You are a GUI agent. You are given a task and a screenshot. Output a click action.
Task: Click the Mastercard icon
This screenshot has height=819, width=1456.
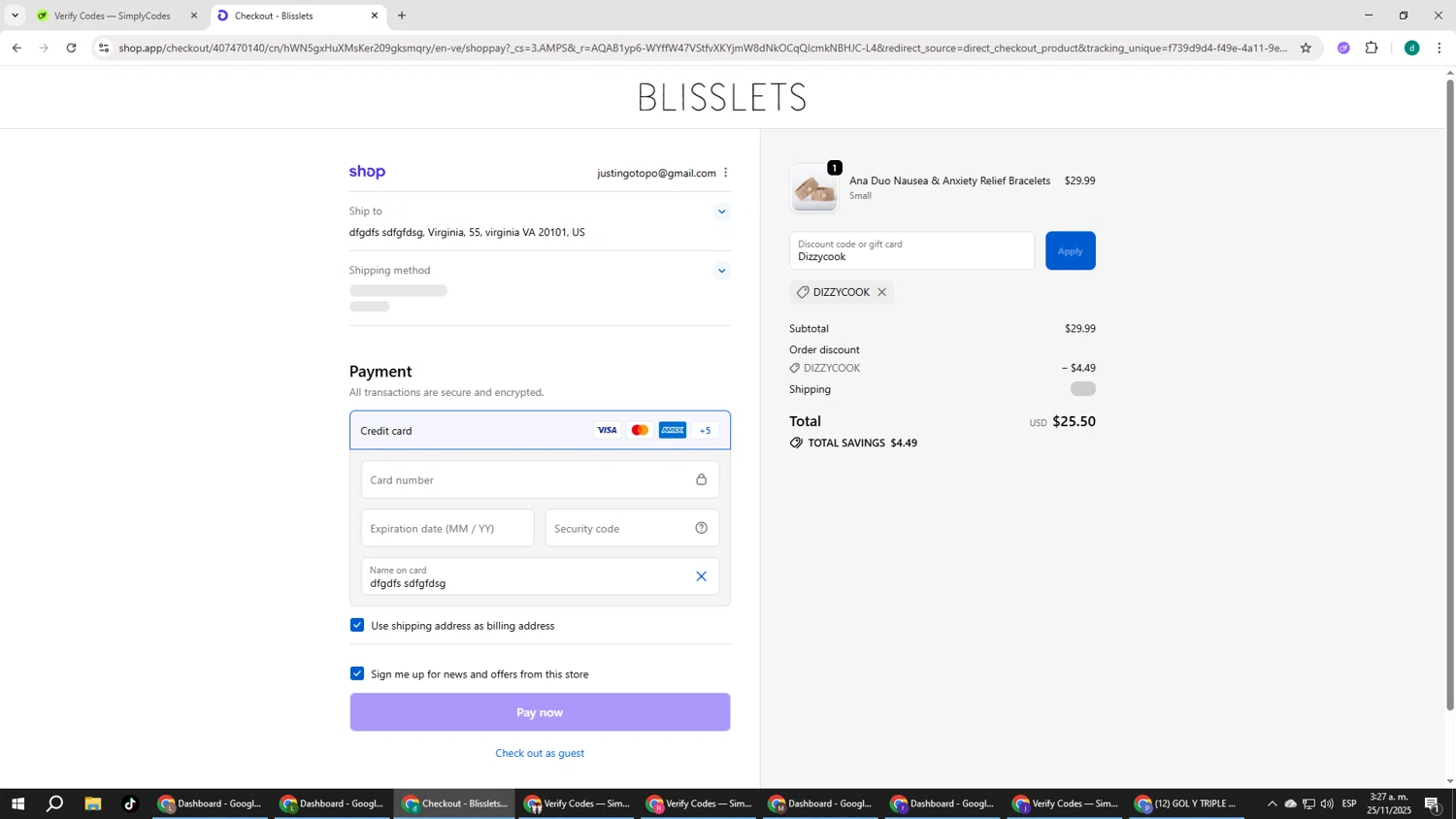(640, 430)
